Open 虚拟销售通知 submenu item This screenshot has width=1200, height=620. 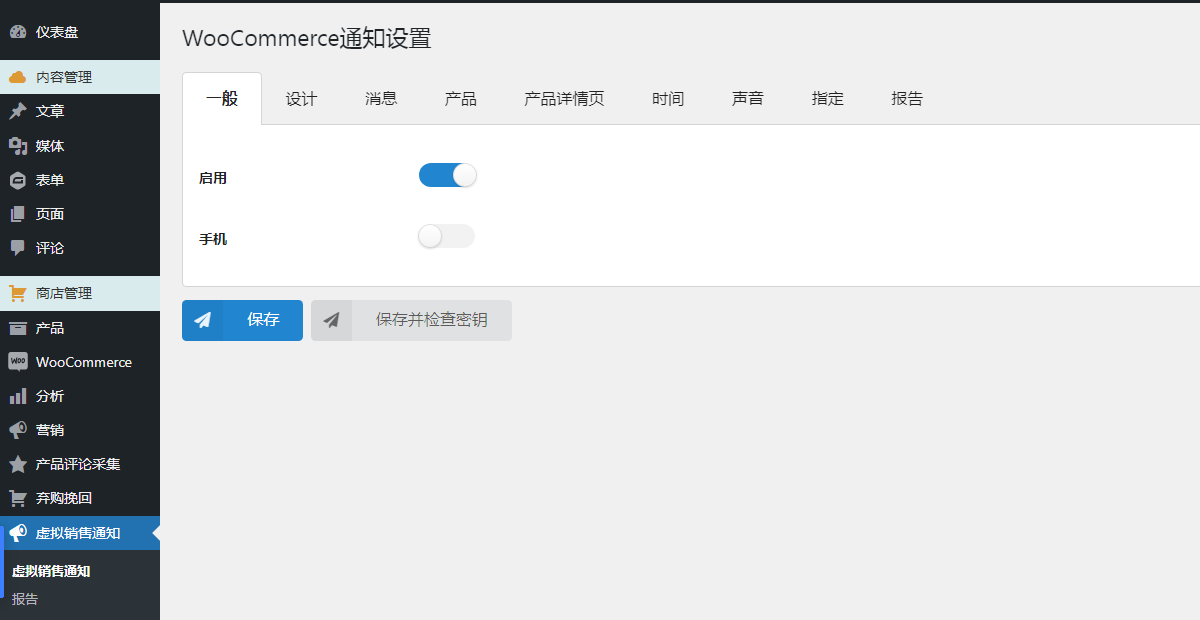coord(51,571)
